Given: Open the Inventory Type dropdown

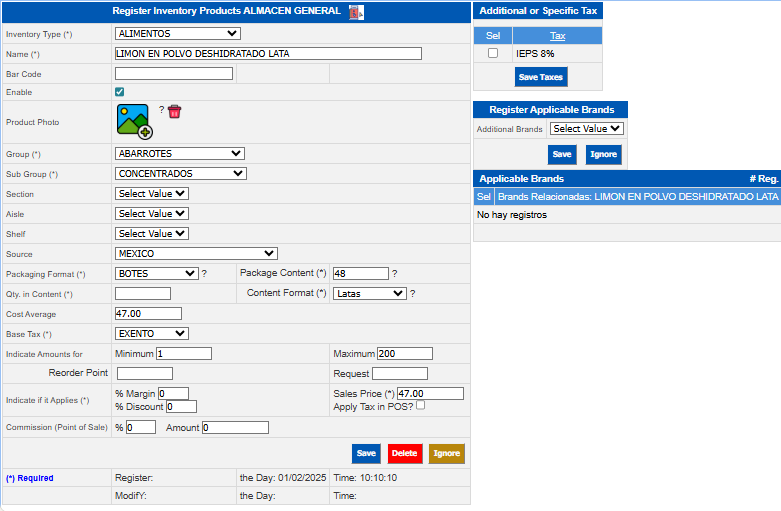Looking at the screenshot, I should pyautogui.click(x=177, y=34).
